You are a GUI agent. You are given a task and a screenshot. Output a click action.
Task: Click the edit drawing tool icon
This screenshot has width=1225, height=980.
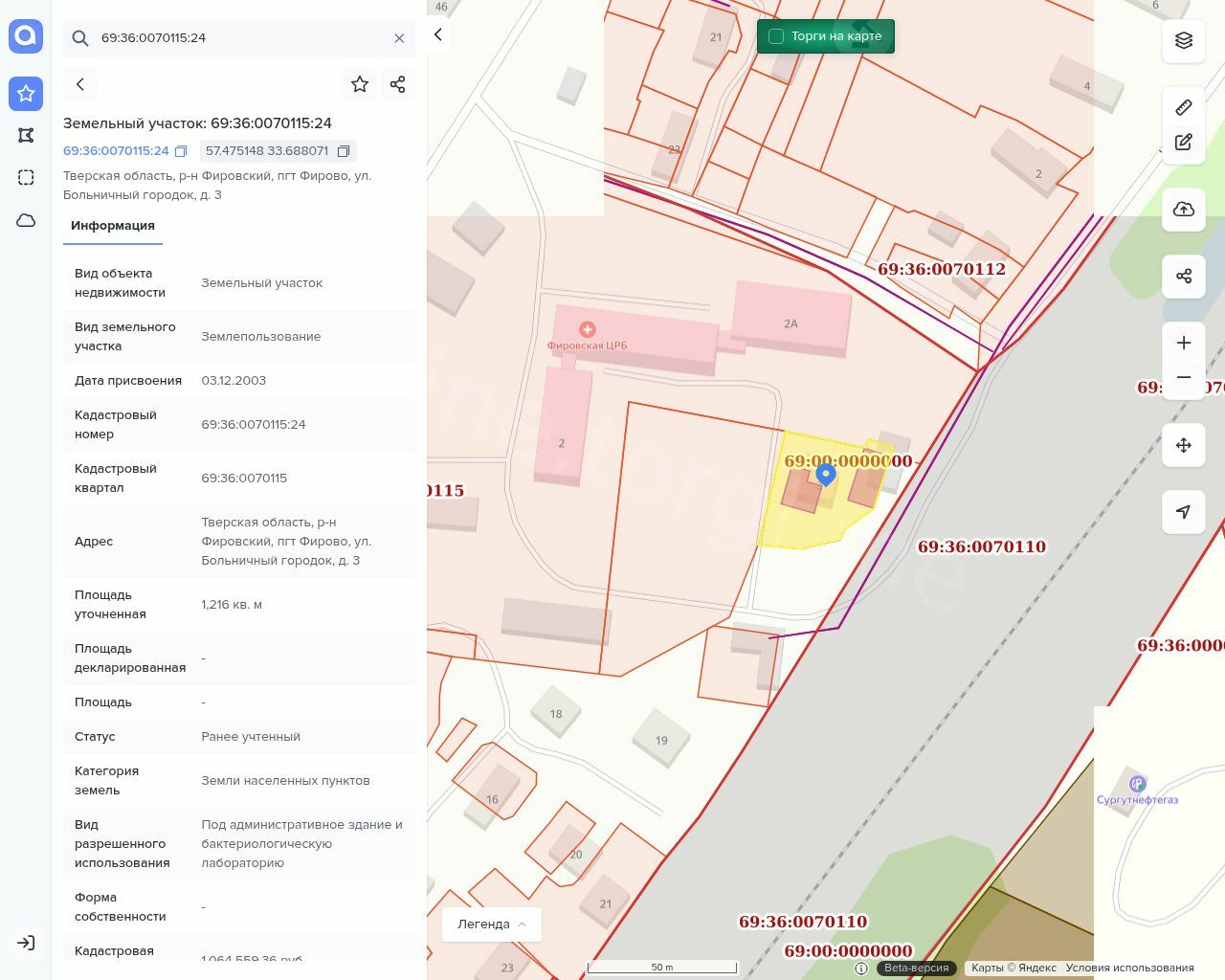coord(1184,142)
